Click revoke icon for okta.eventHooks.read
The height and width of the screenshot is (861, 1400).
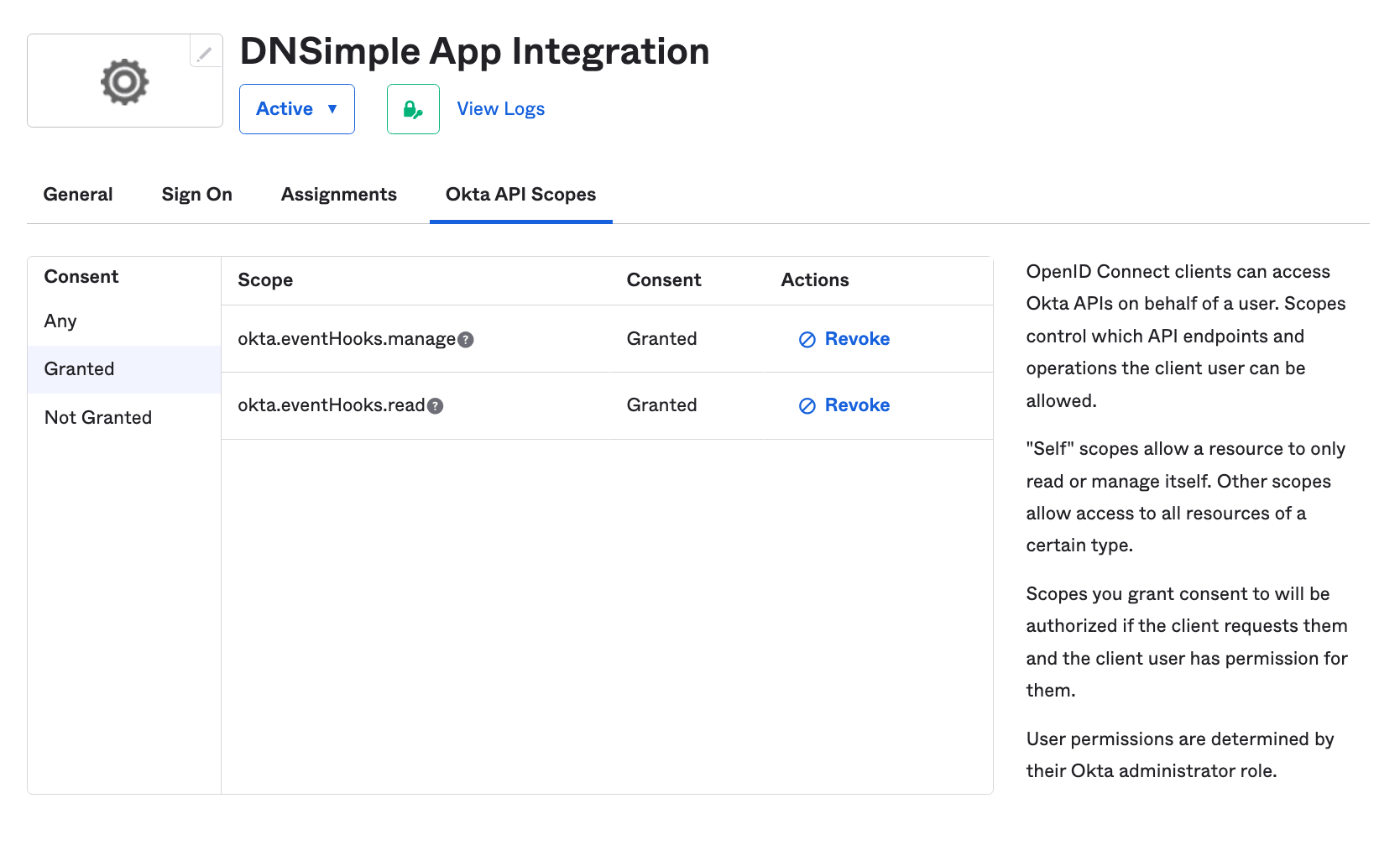pos(807,406)
